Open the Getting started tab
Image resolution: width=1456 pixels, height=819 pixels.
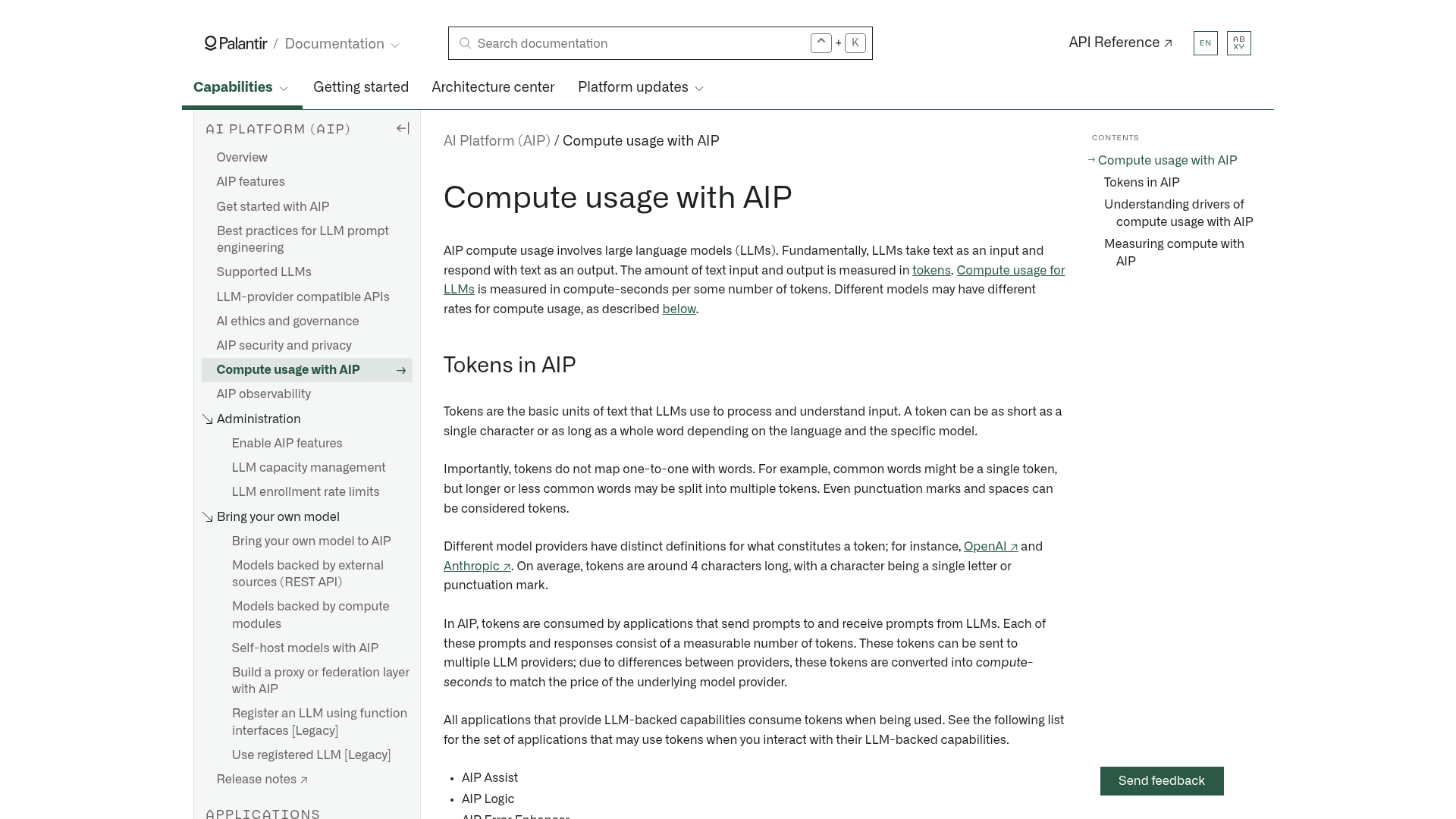pyautogui.click(x=361, y=87)
